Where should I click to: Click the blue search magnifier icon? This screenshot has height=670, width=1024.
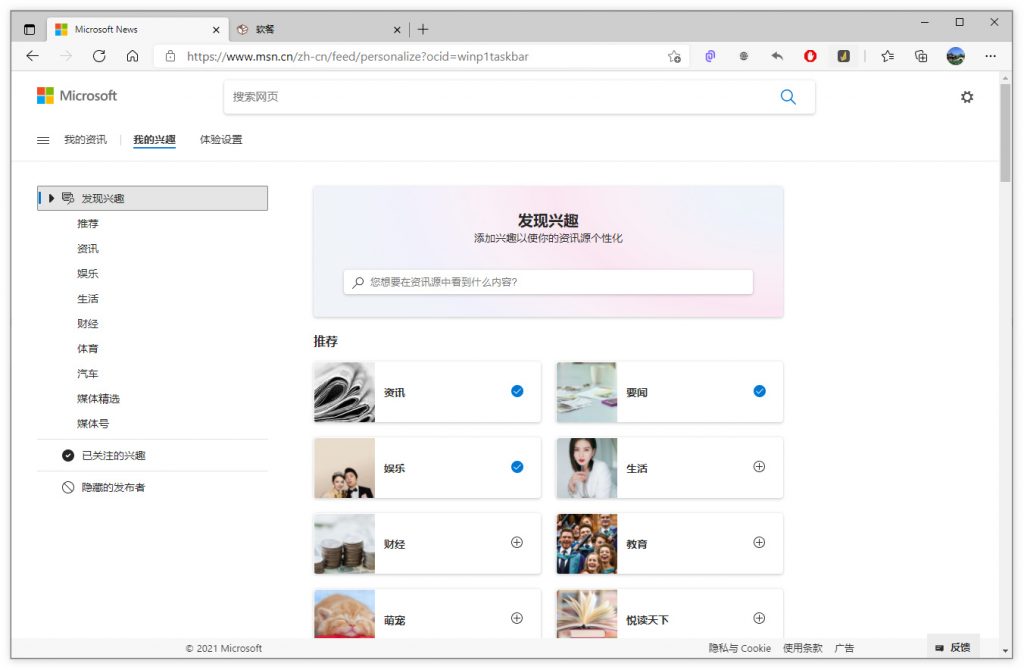pos(788,97)
